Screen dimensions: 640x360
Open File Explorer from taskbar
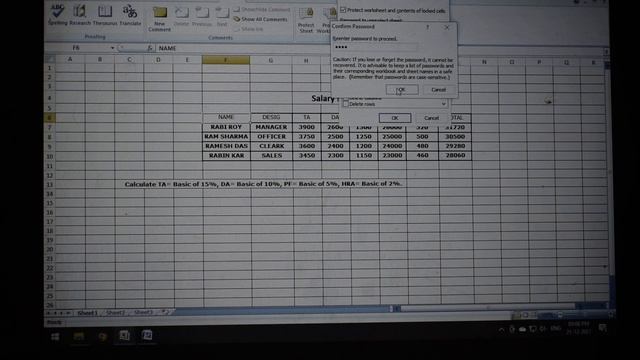(x=79, y=336)
